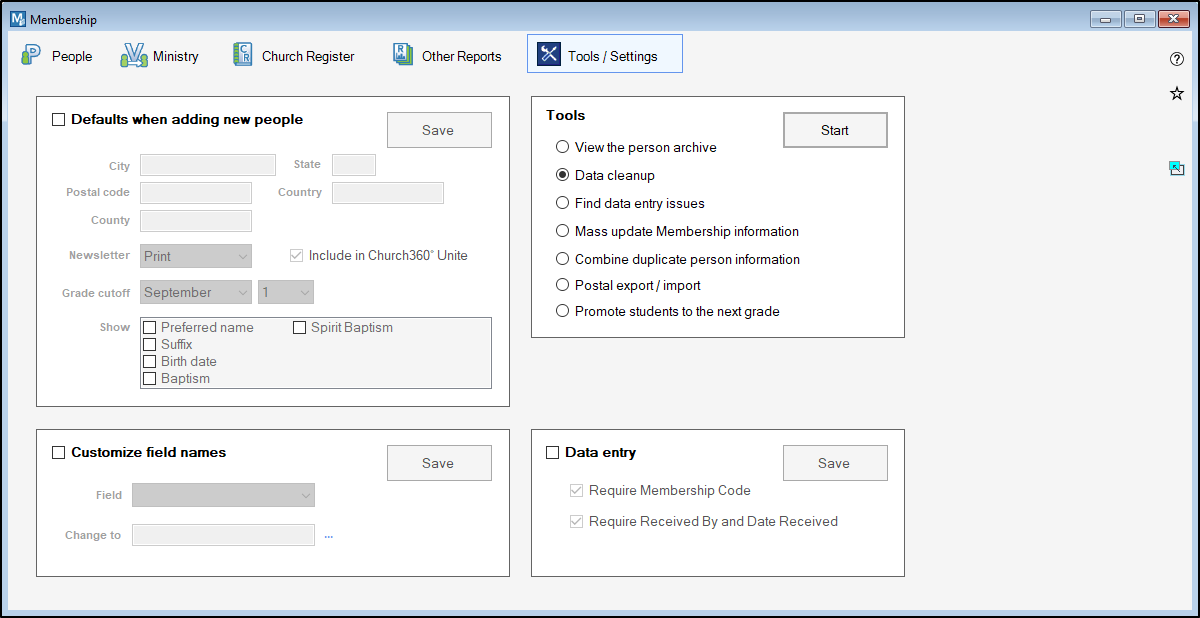Viewport: 1200px width, 618px height.
Task: Enable Defaults when adding new people checkbox
Action: click(59, 120)
